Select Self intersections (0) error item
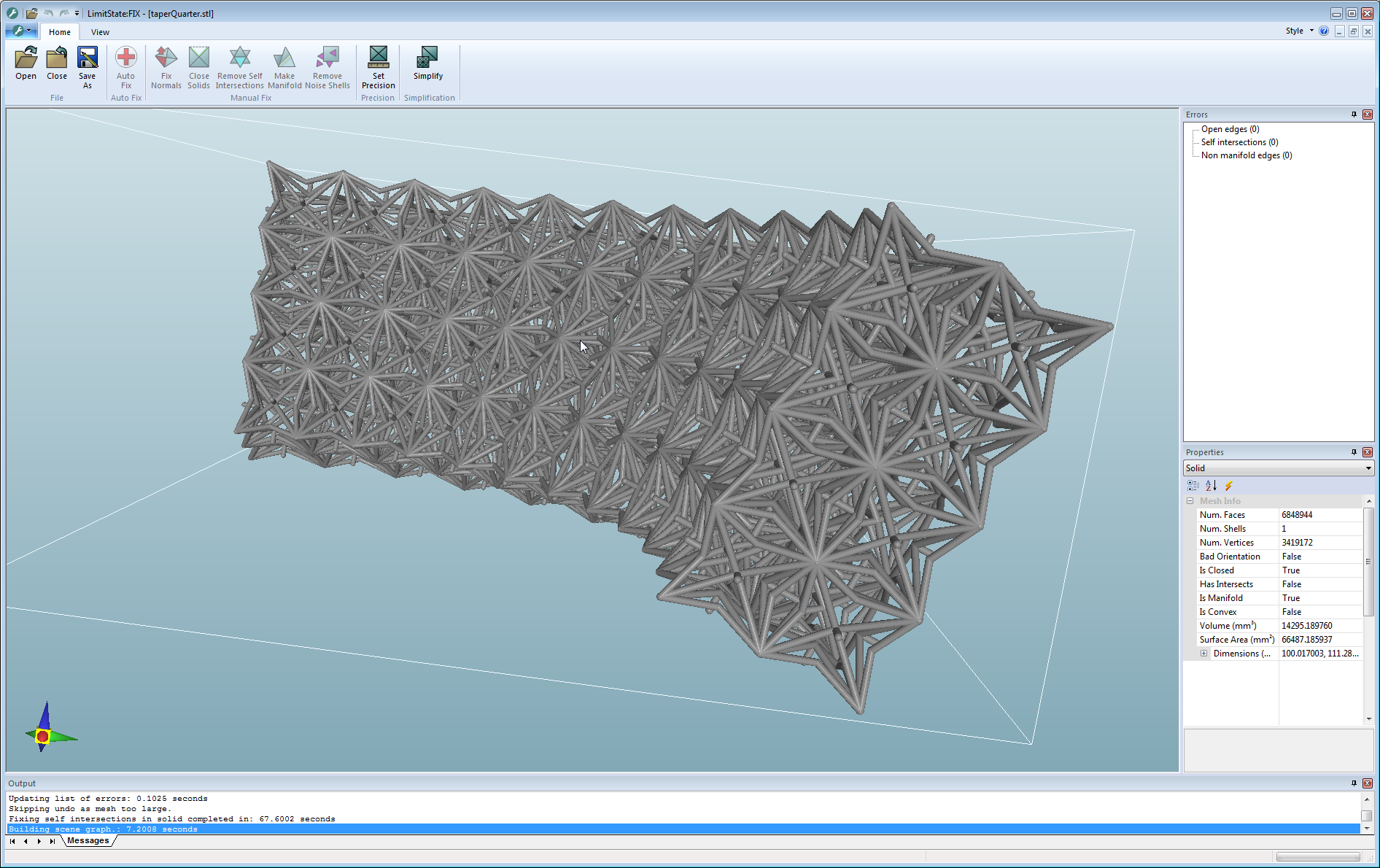Screen dimensions: 1380x868 pyautogui.click(x=1239, y=142)
